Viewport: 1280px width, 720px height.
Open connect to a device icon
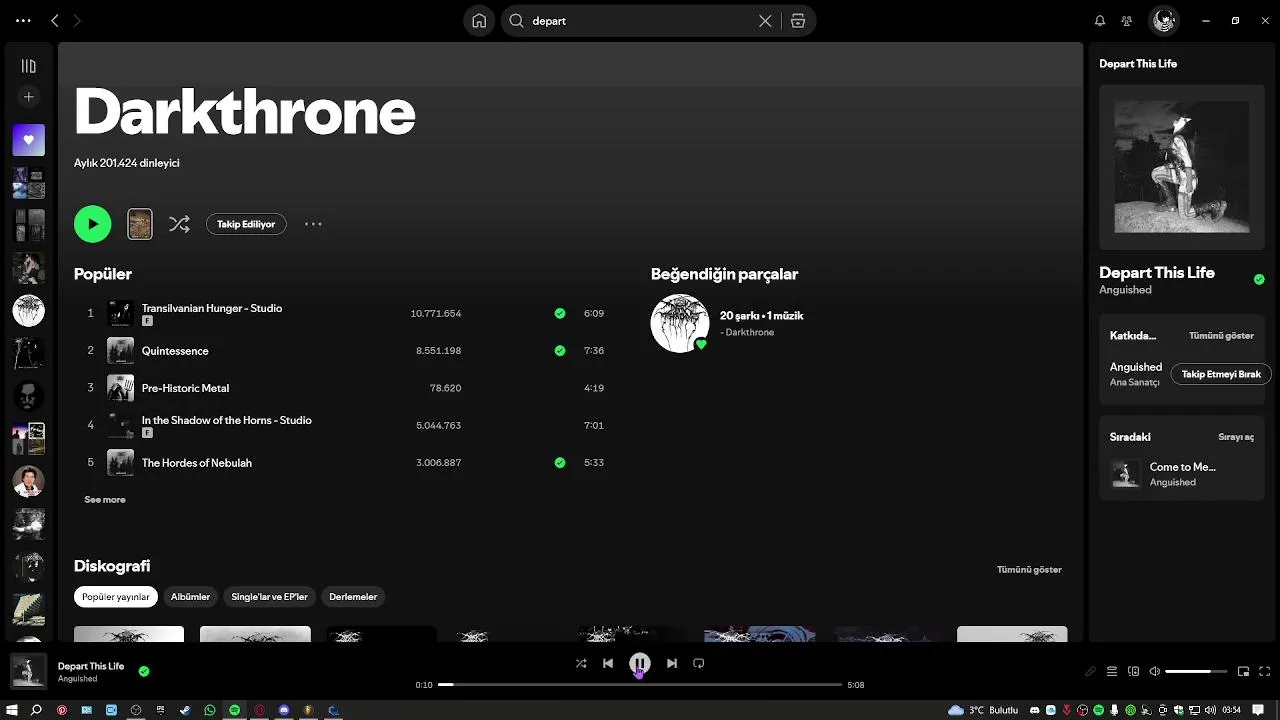pyautogui.click(x=1134, y=672)
